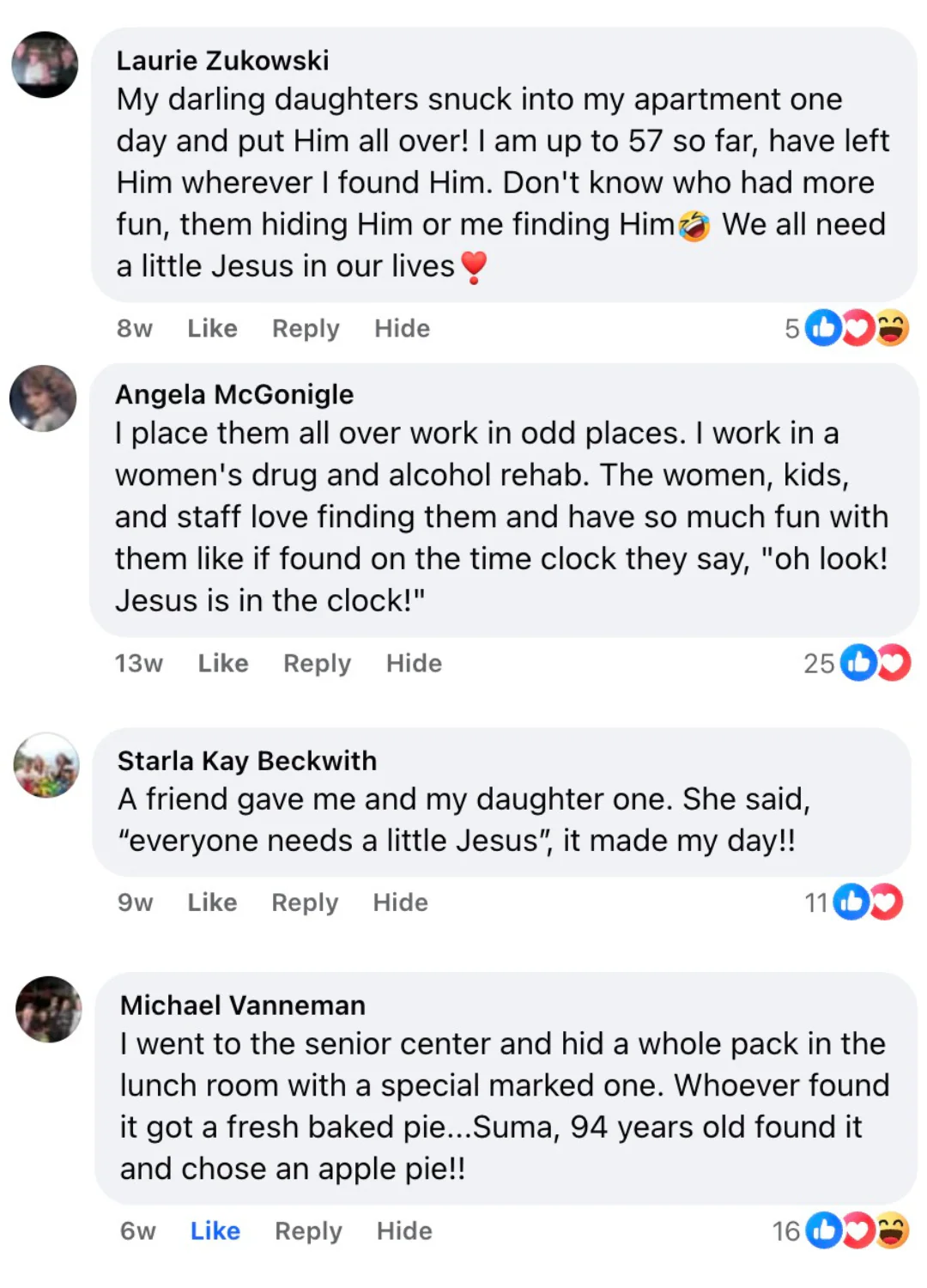Open Angela McGonigle's profile picture
The height and width of the screenshot is (1288, 927).
pos(43,398)
